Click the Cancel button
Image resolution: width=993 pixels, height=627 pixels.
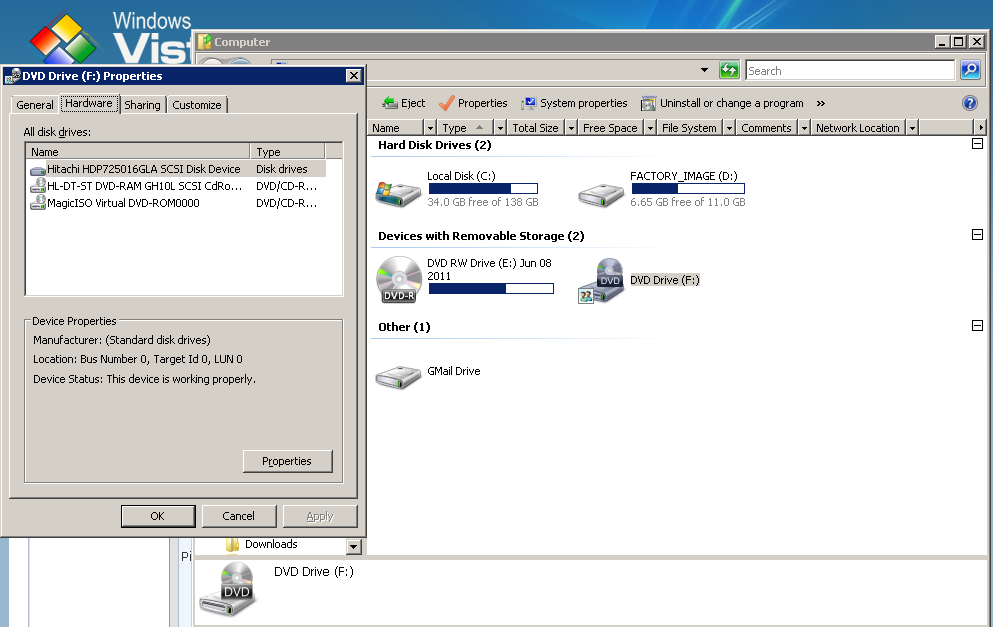point(239,516)
